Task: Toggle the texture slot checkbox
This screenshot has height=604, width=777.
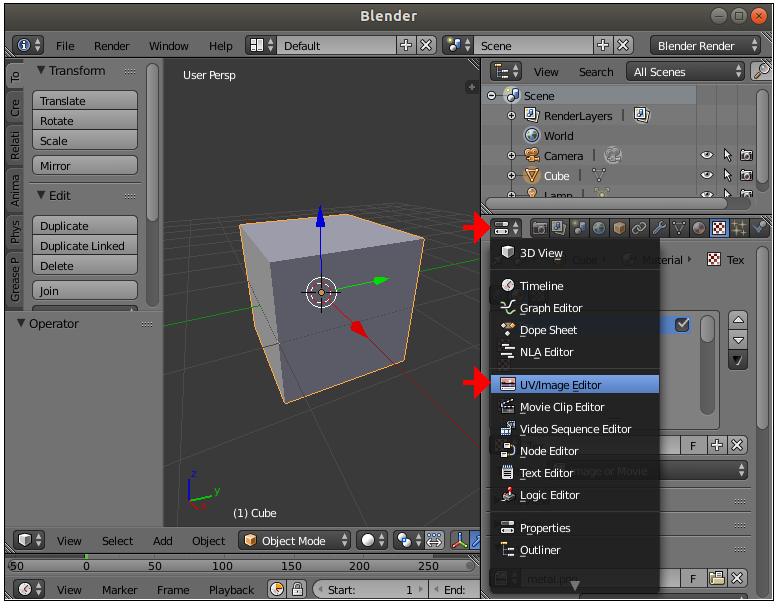Action: pos(682,325)
